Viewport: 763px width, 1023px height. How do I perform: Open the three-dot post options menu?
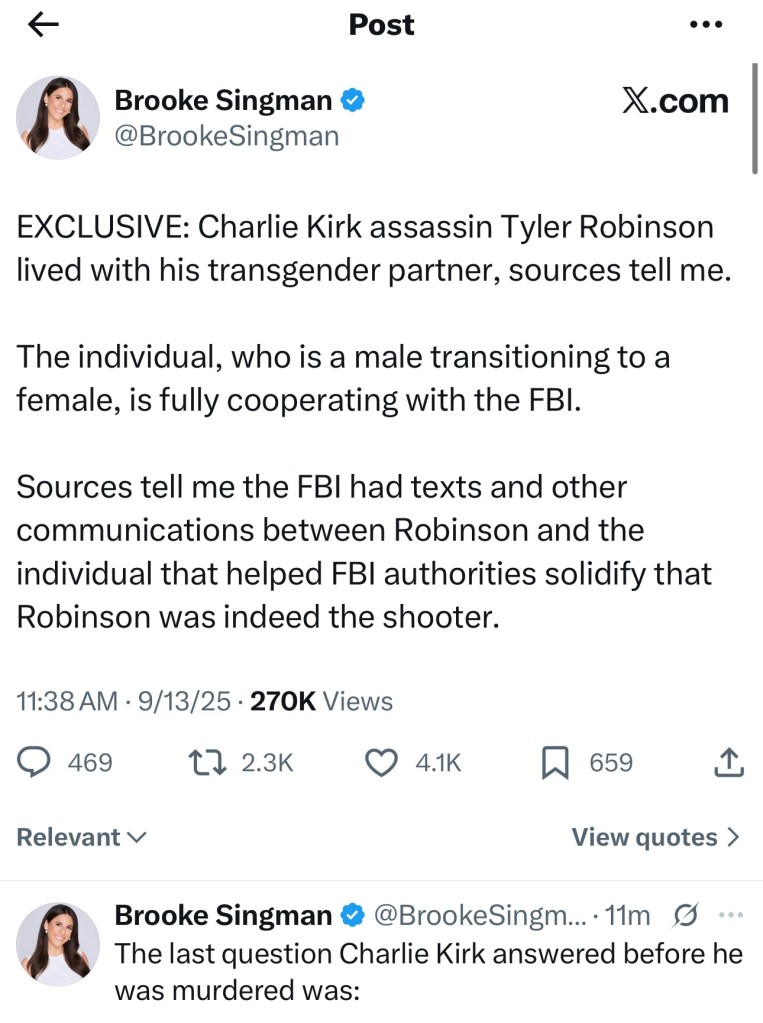pos(706,25)
